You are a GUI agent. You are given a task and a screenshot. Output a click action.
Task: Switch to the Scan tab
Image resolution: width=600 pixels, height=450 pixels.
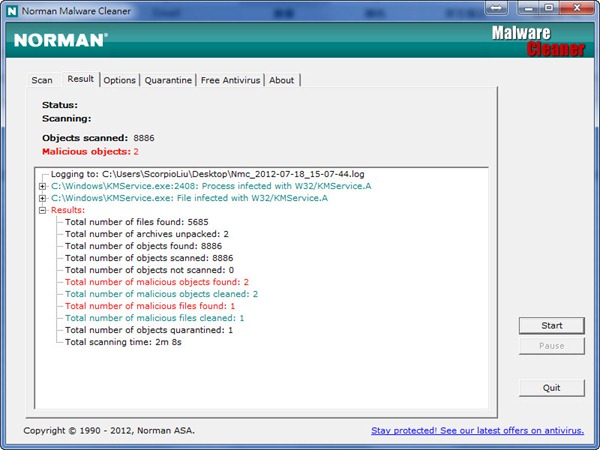[x=42, y=80]
